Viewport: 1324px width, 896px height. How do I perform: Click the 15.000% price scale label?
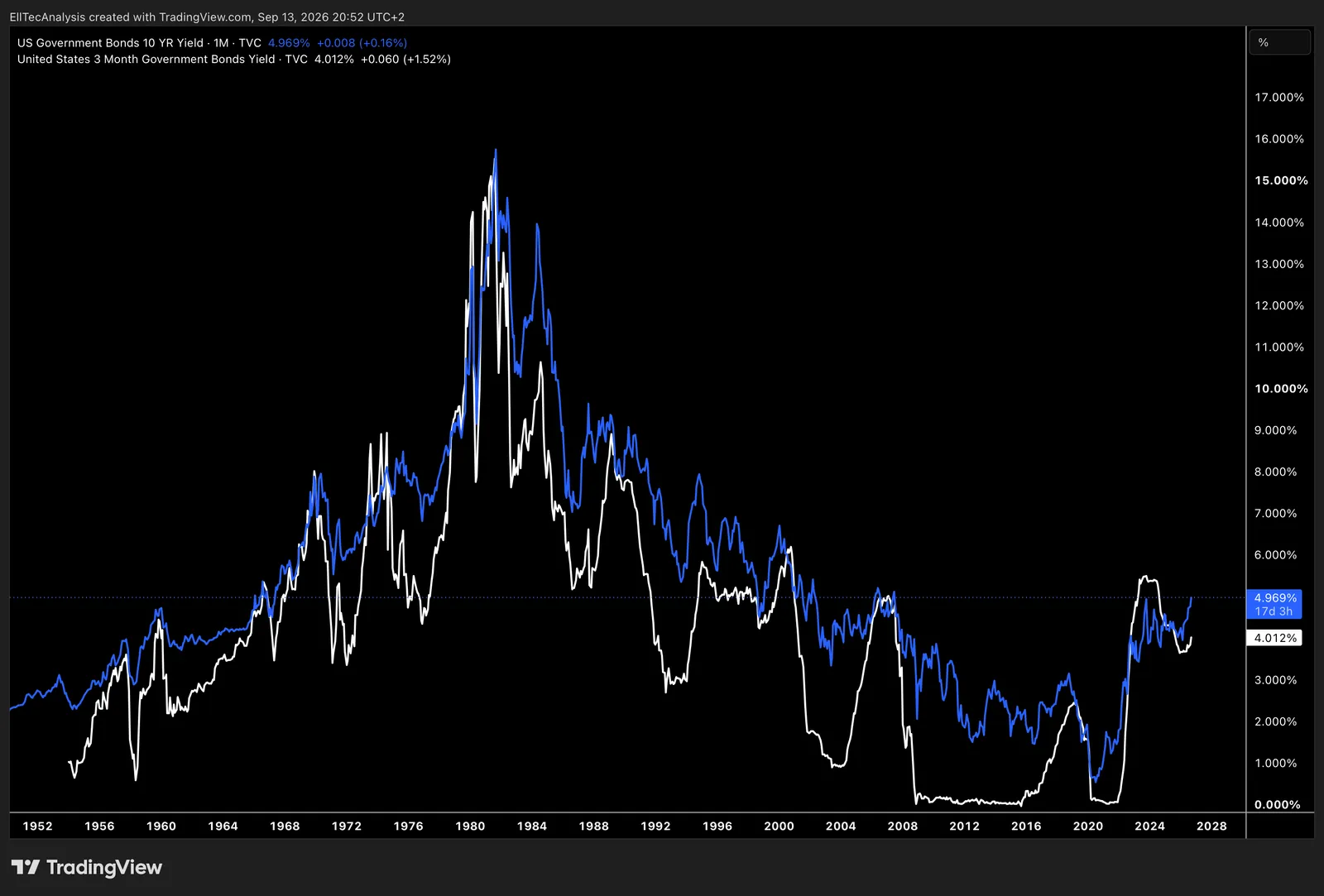(1281, 180)
